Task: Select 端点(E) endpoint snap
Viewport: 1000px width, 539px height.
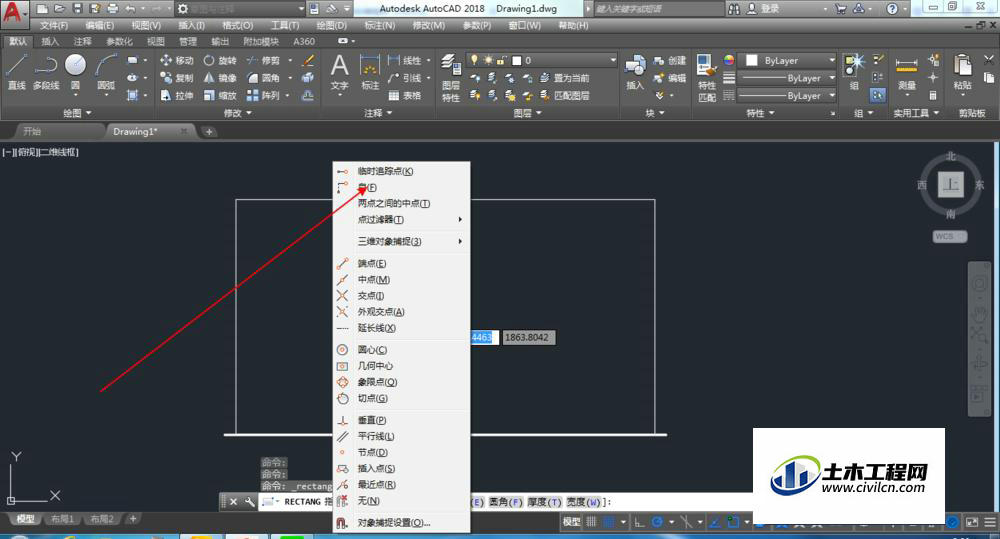Action: [x=401, y=263]
